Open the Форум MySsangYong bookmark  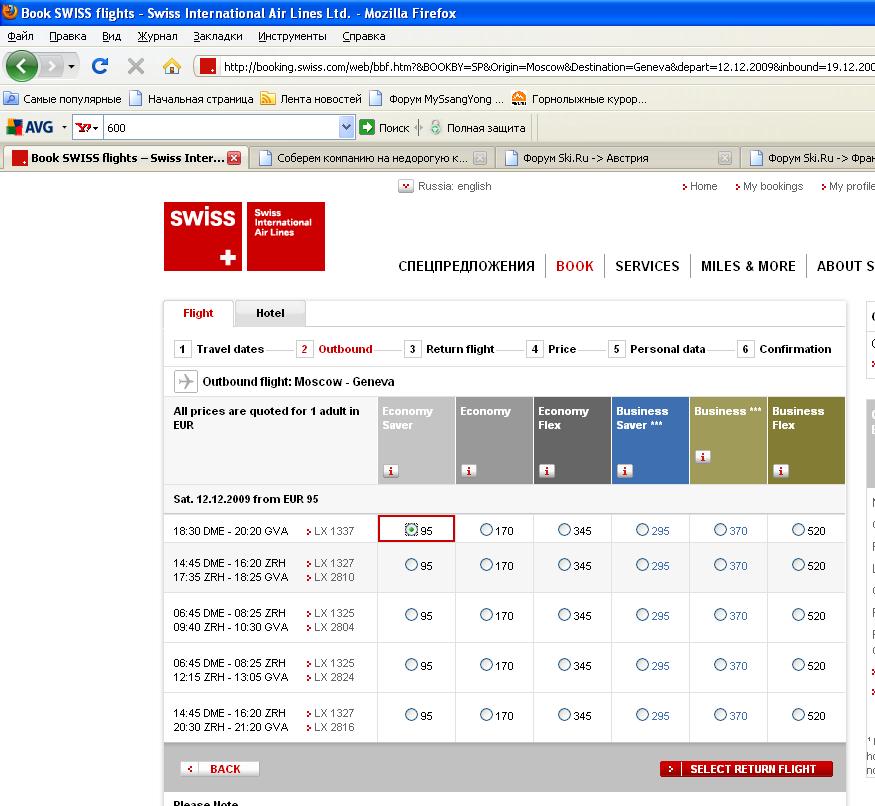point(436,99)
